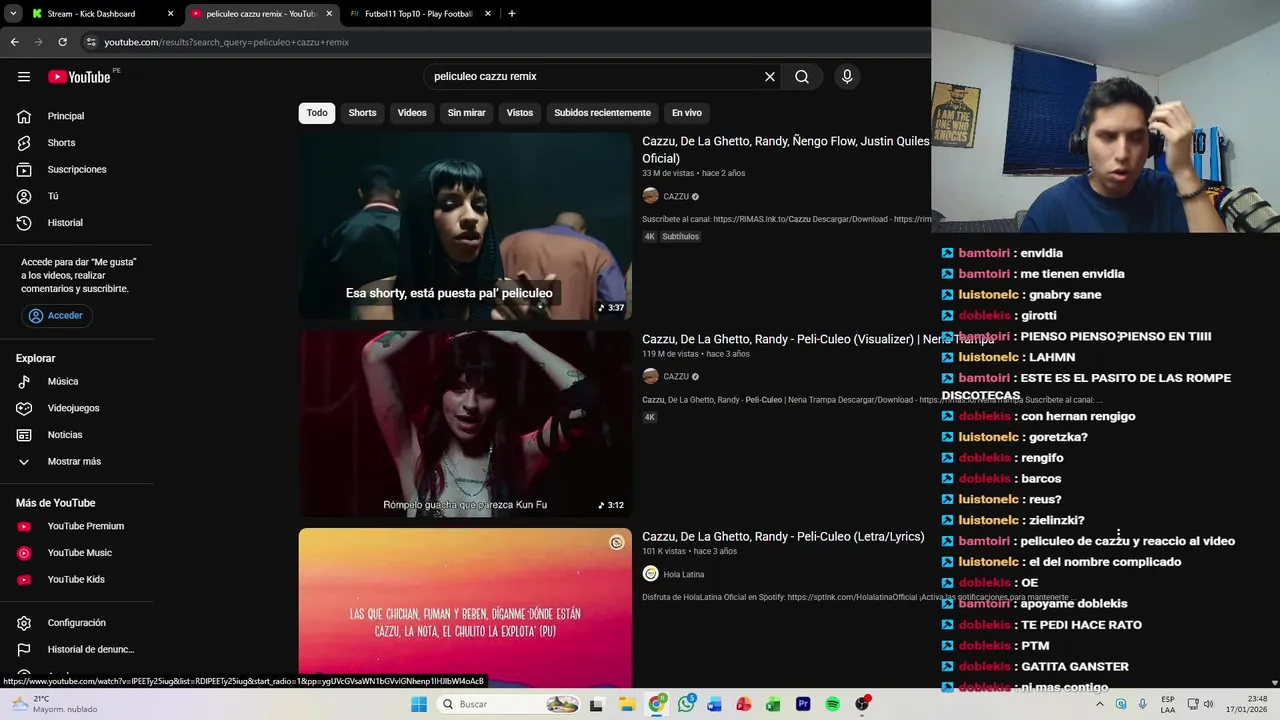Open the tab search dropdown arrow
This screenshot has height=720, width=1280.
point(13,14)
